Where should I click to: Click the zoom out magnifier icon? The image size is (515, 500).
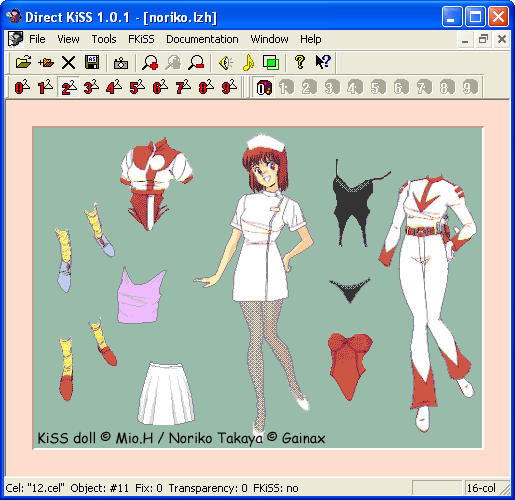pyautogui.click(x=196, y=62)
